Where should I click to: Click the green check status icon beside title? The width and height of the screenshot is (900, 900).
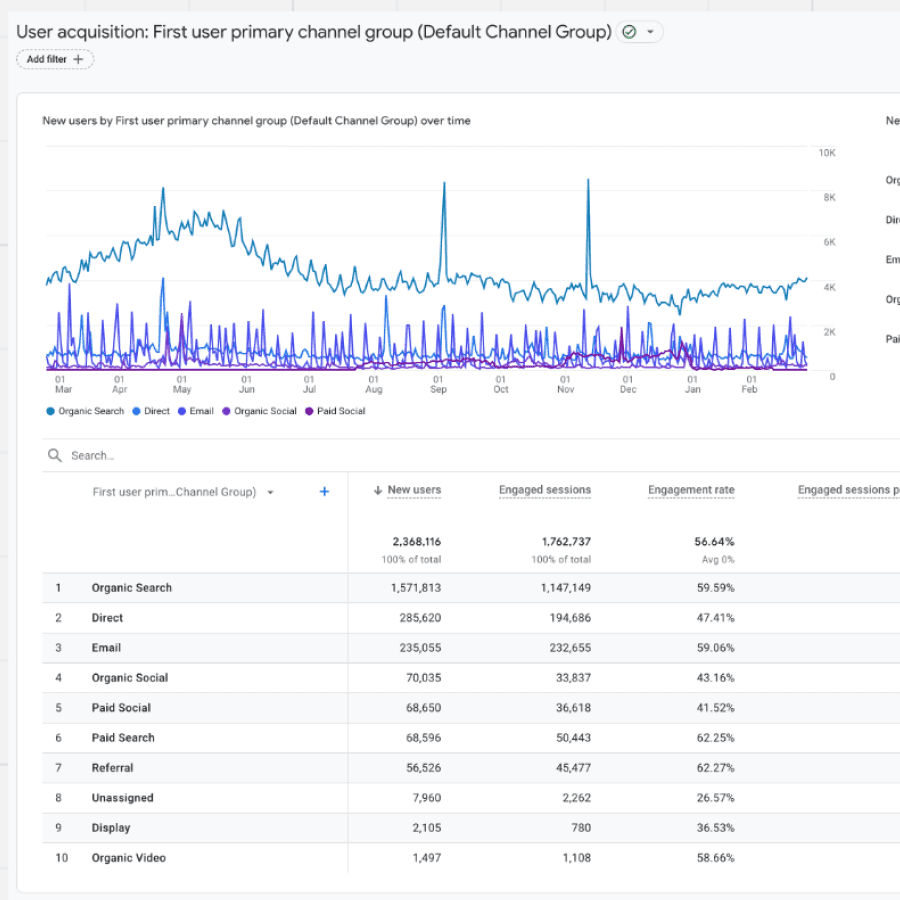(629, 32)
